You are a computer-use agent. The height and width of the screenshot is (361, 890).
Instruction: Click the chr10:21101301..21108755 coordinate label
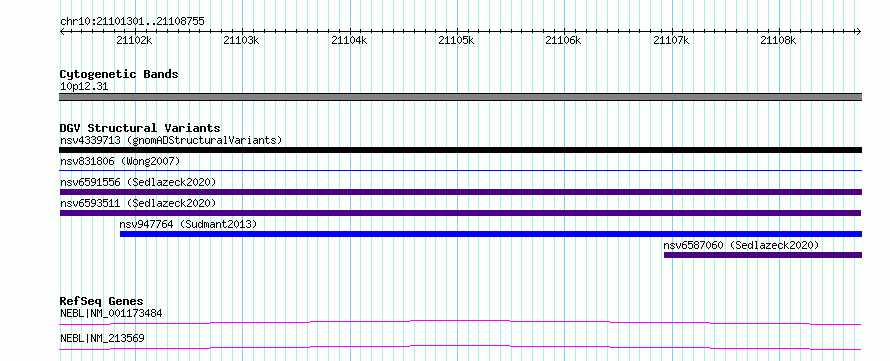132,22
